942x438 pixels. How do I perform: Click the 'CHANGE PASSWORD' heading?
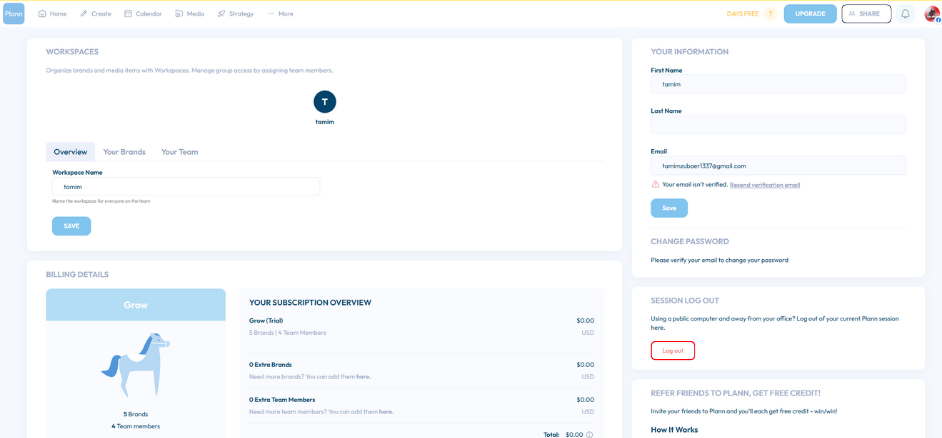[690, 241]
